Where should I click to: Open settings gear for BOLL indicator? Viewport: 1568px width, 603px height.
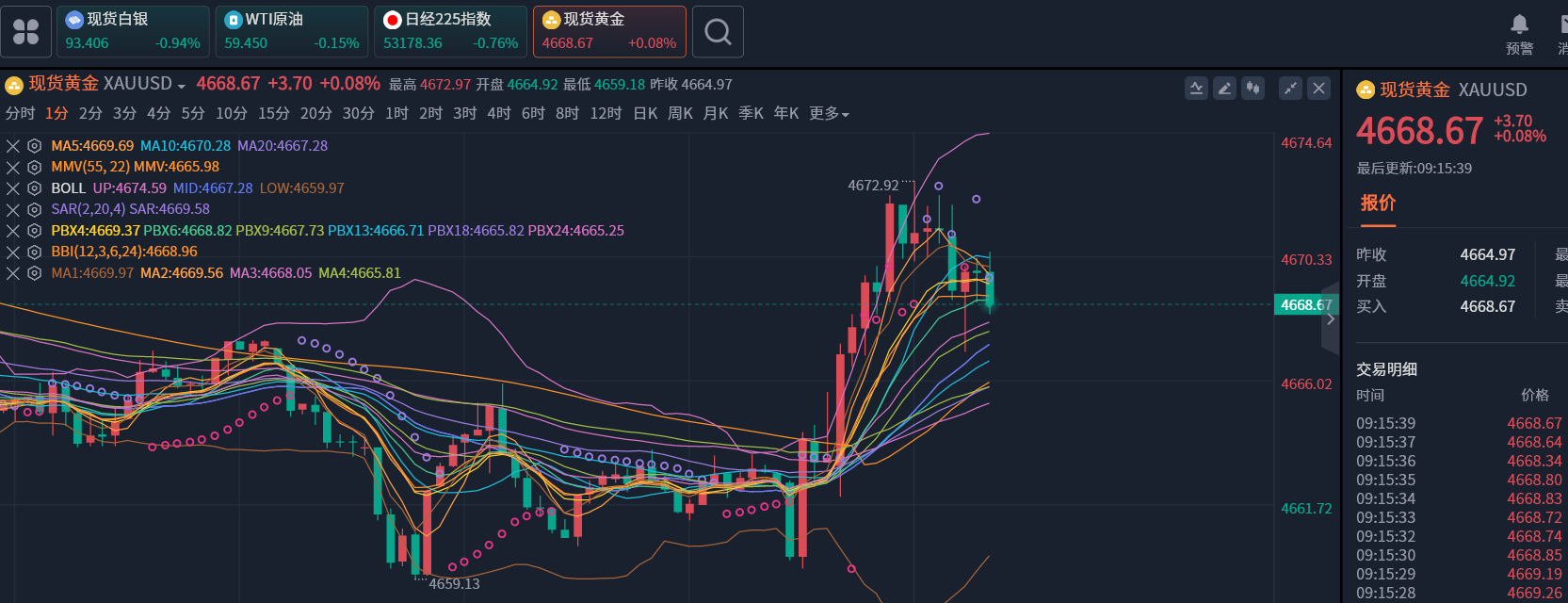point(35,188)
